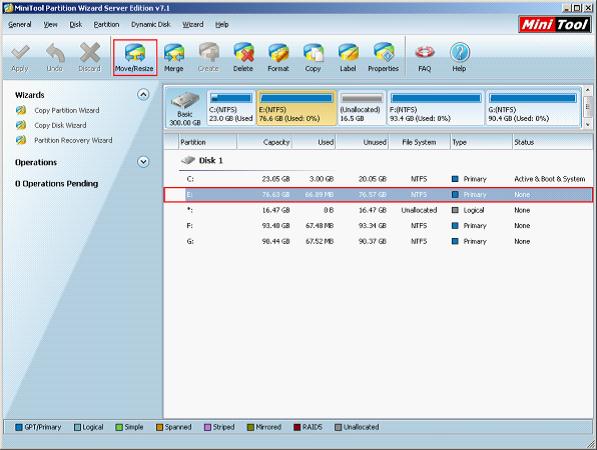
Task: Sort by Unused column header
Action: point(362,142)
